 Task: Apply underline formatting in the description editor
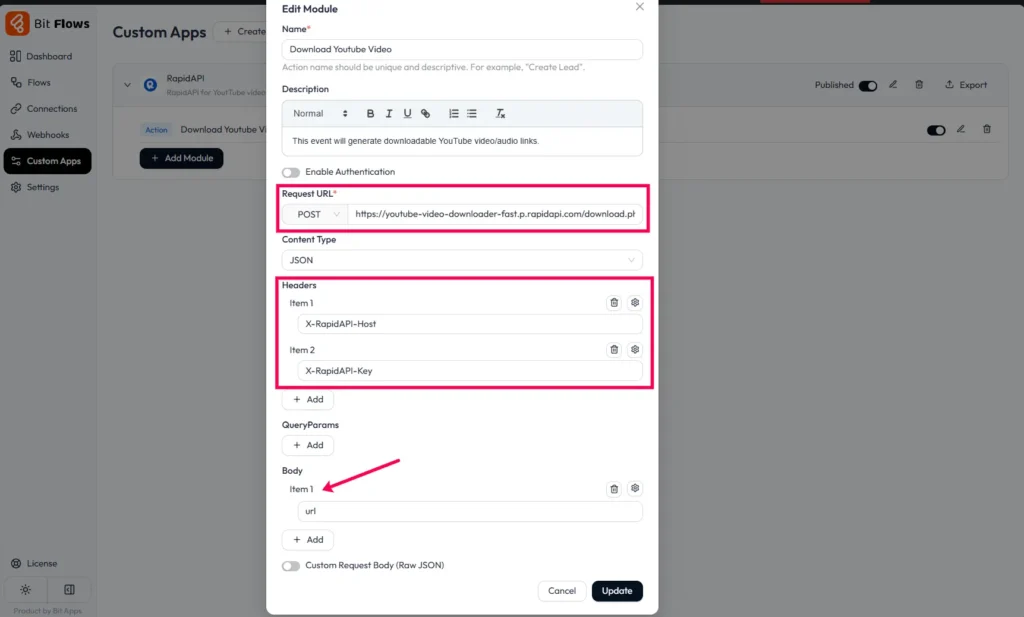click(406, 114)
